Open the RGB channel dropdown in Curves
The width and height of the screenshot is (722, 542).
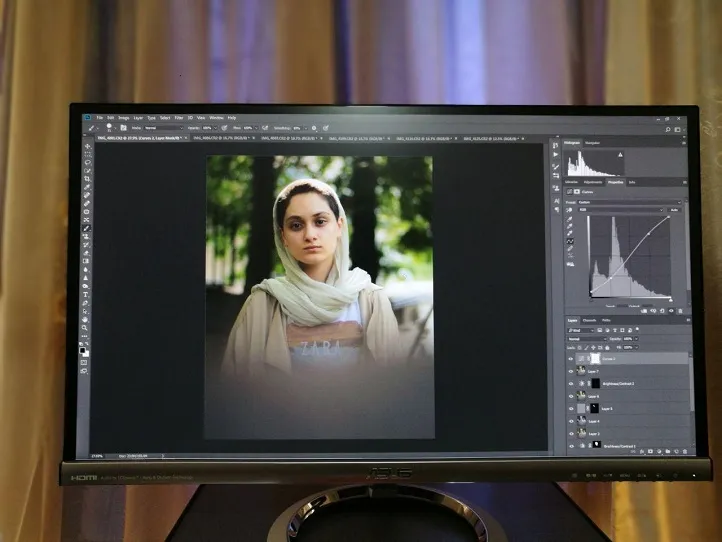point(621,210)
